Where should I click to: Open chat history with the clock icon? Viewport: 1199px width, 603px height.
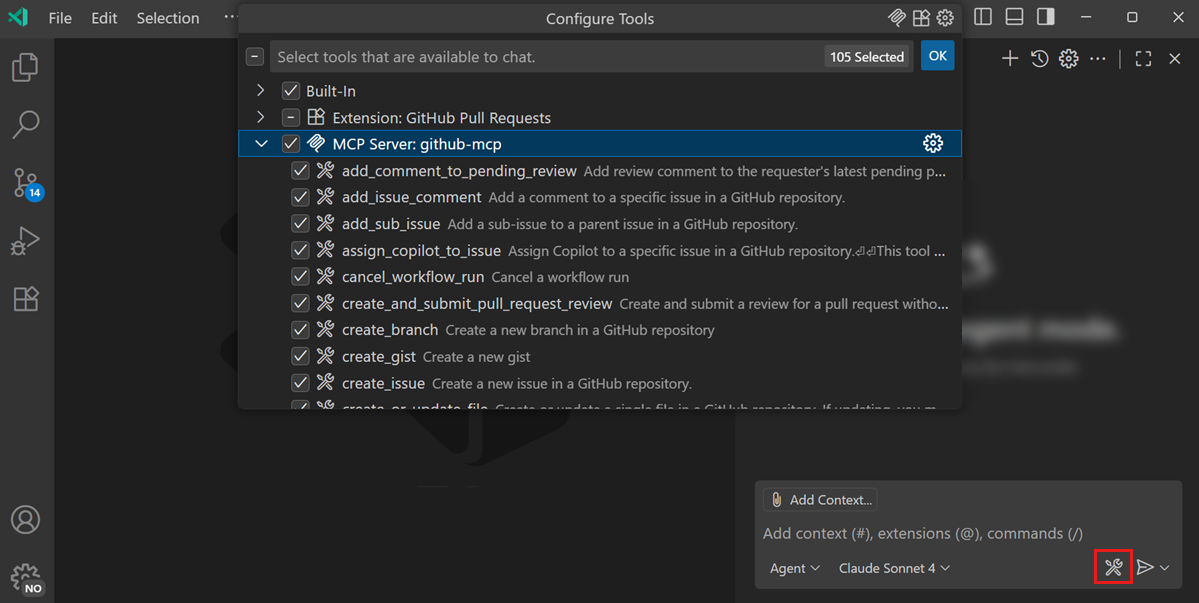click(x=1039, y=58)
